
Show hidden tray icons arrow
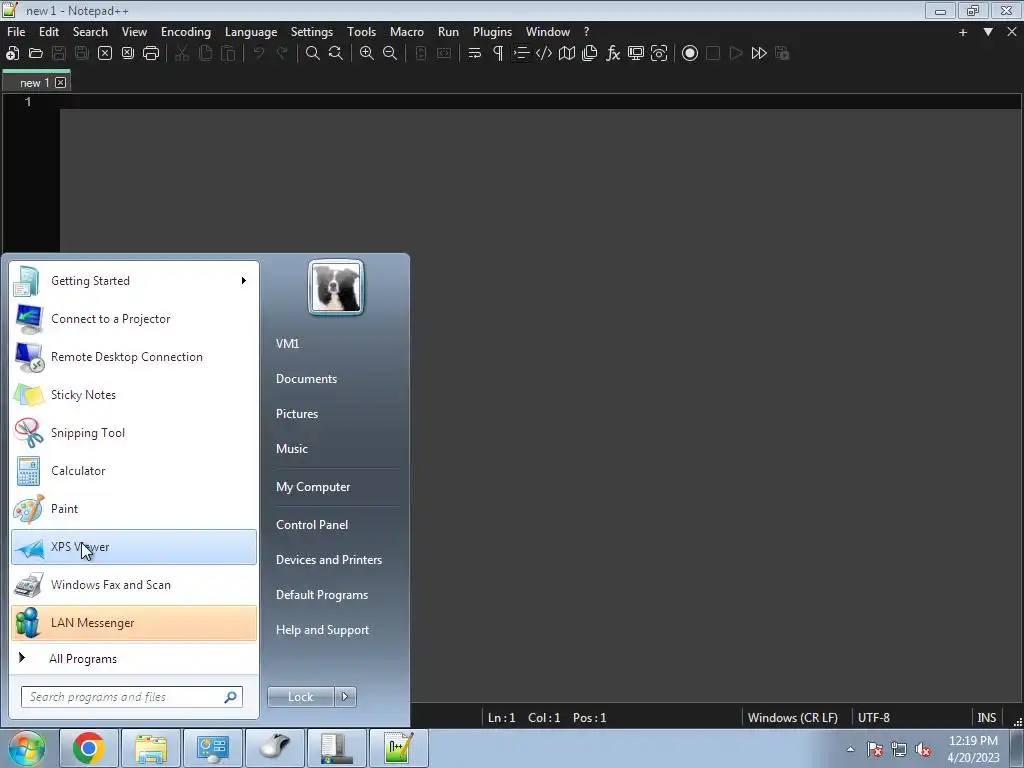pyautogui.click(x=850, y=749)
